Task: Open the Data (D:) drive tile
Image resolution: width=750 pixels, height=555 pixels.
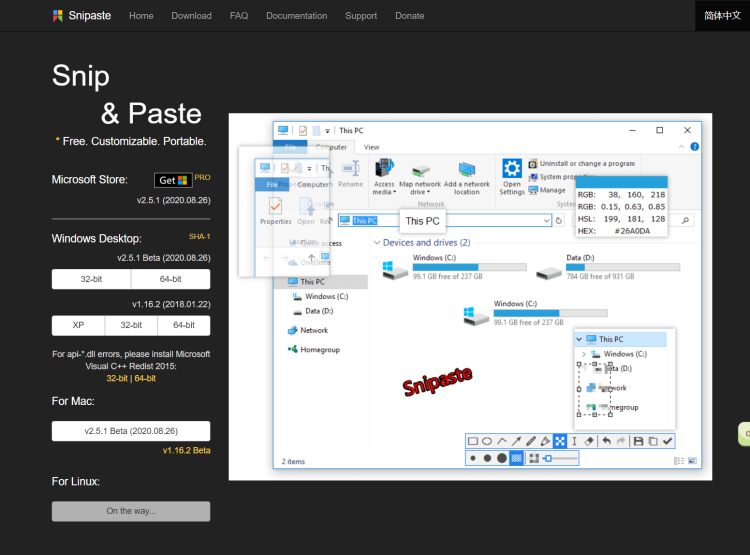Action: 608,268
